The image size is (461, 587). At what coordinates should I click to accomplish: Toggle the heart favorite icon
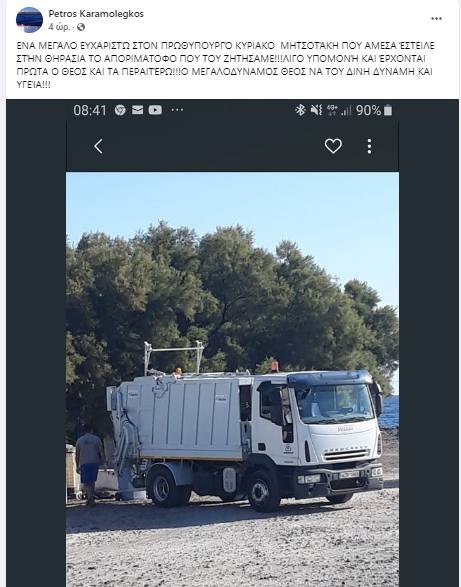333,146
